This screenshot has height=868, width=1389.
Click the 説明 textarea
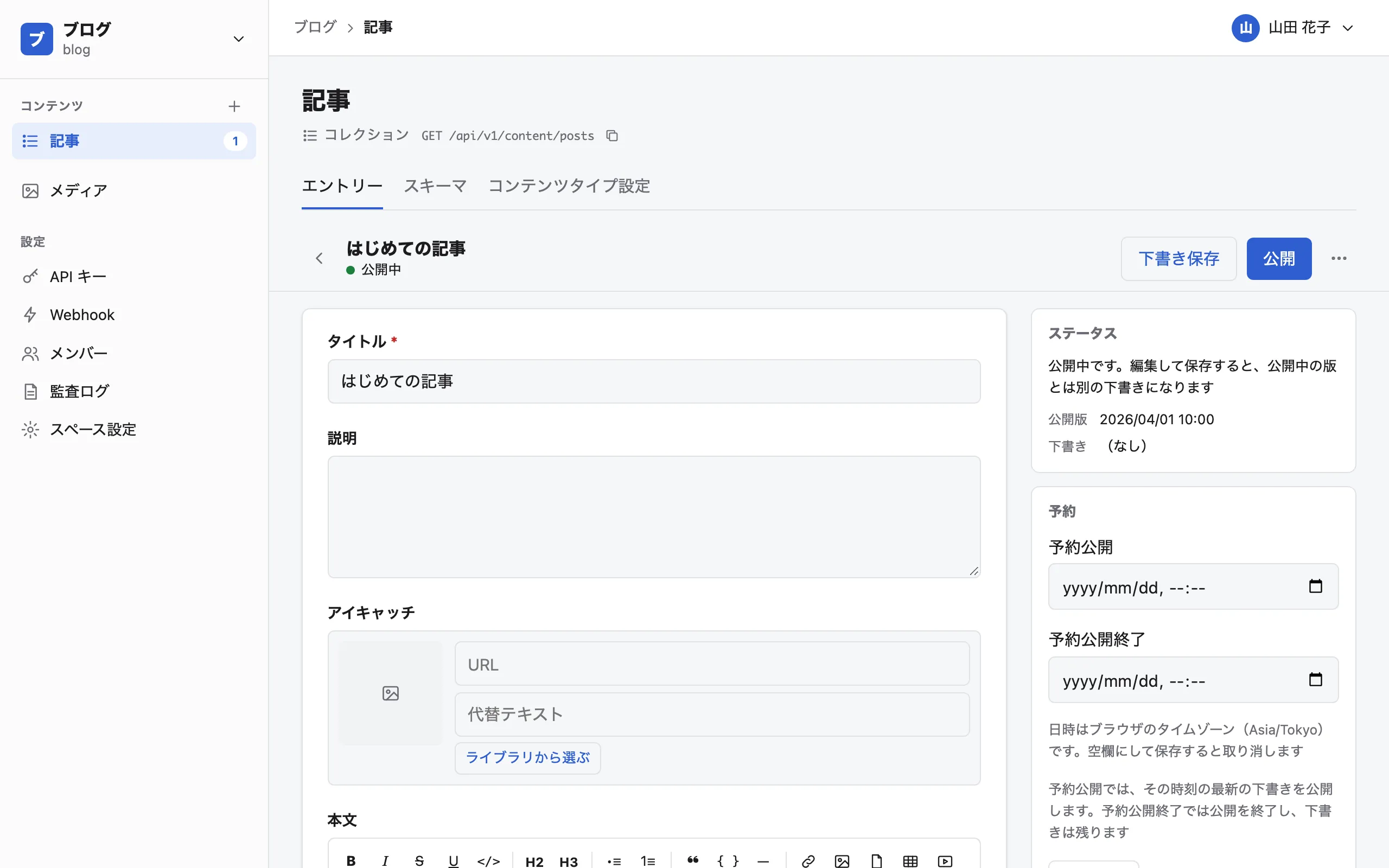pyautogui.click(x=654, y=516)
